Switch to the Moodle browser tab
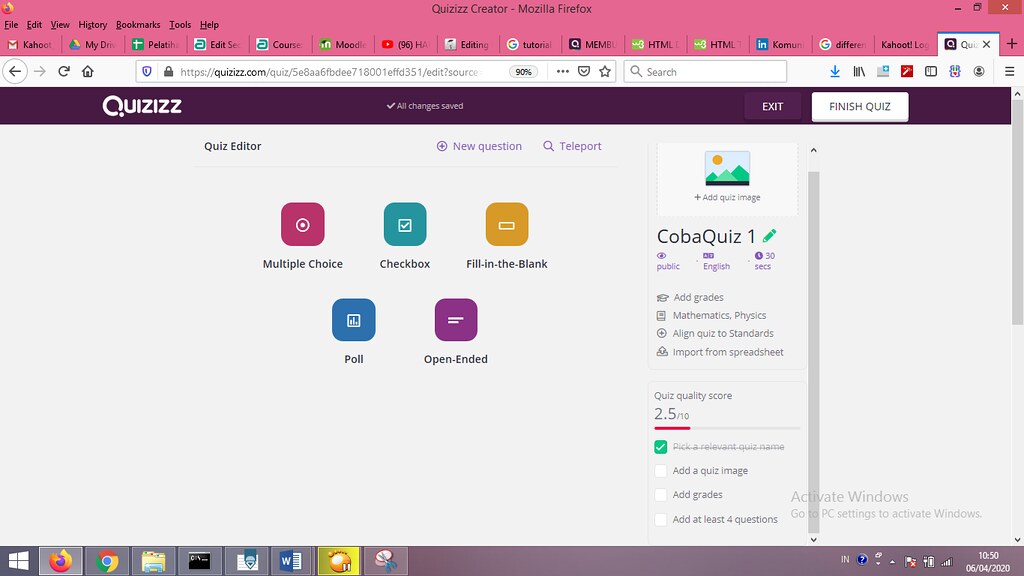1024x576 pixels. tap(344, 44)
